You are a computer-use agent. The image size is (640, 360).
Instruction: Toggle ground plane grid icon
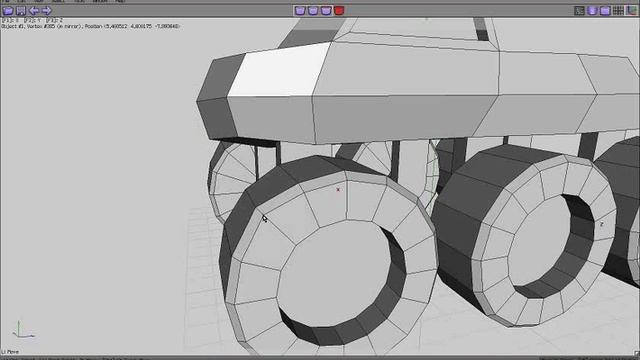[x=618, y=11]
